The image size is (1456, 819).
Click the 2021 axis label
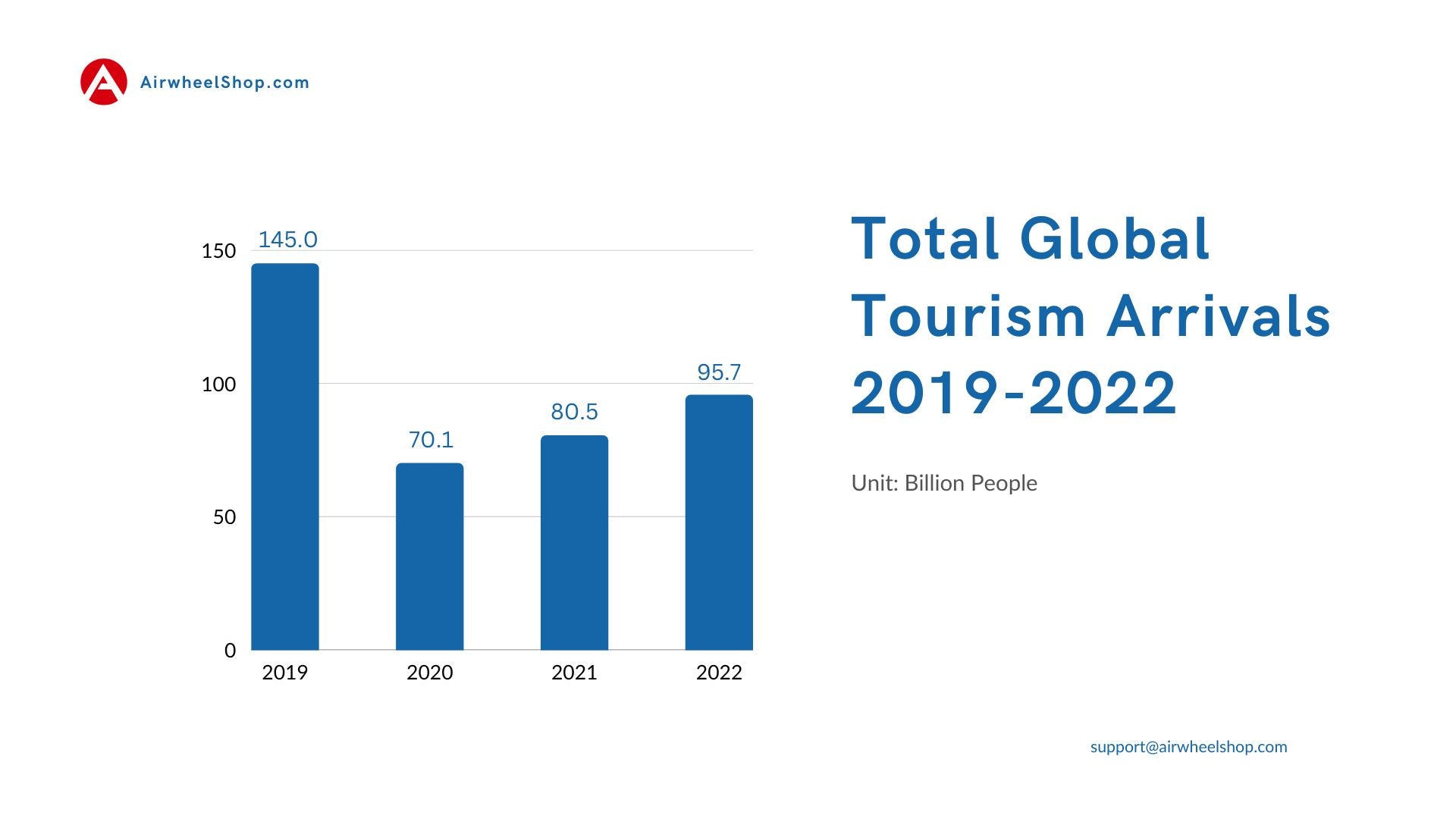point(574,673)
